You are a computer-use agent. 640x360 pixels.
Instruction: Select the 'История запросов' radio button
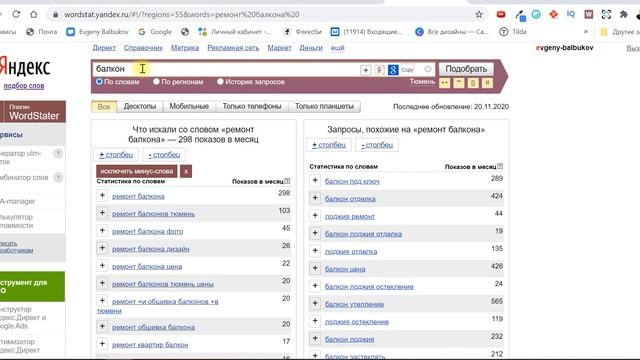coord(220,82)
